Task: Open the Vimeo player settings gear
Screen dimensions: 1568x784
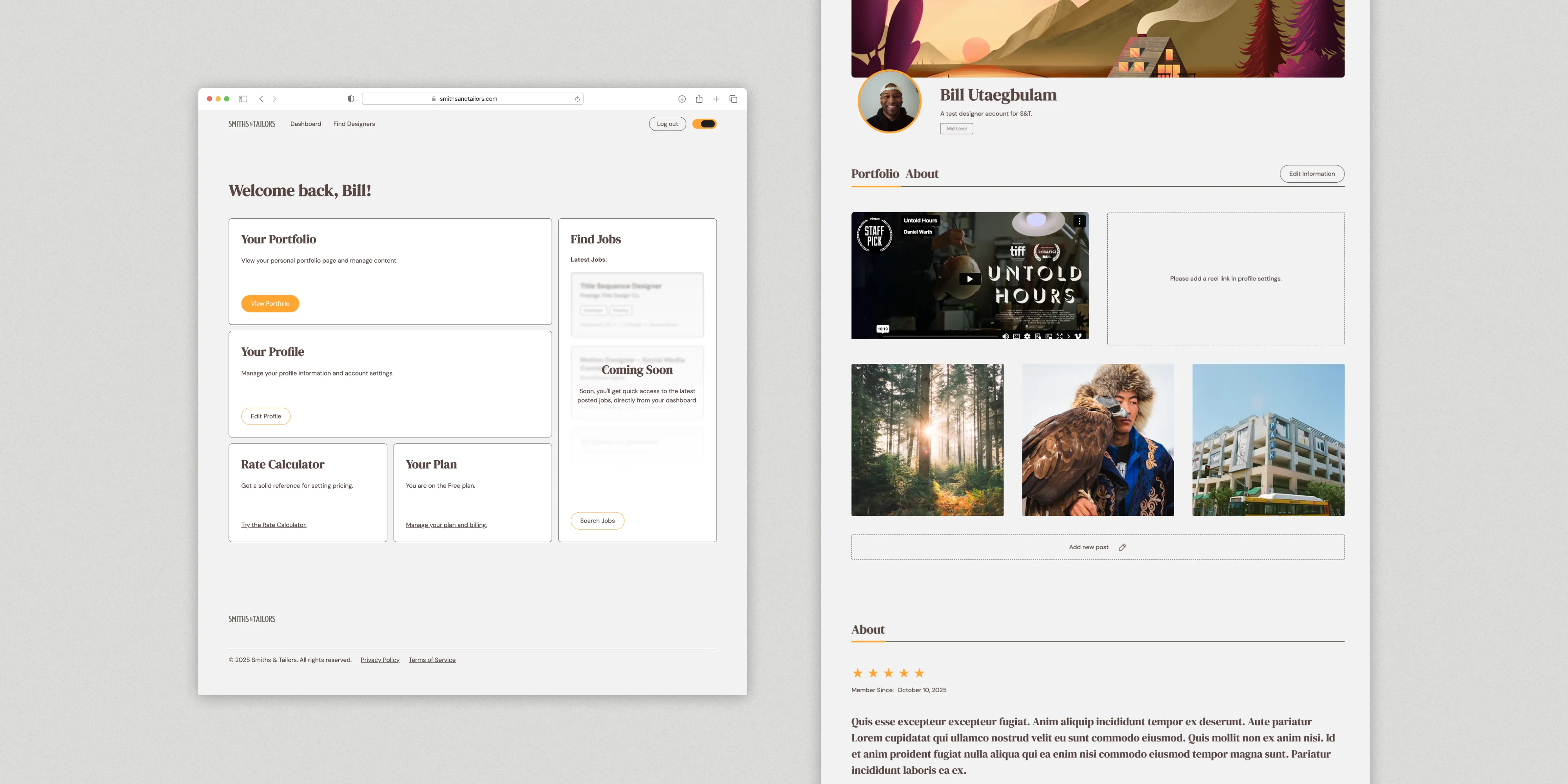Action: pyautogui.click(x=1027, y=337)
